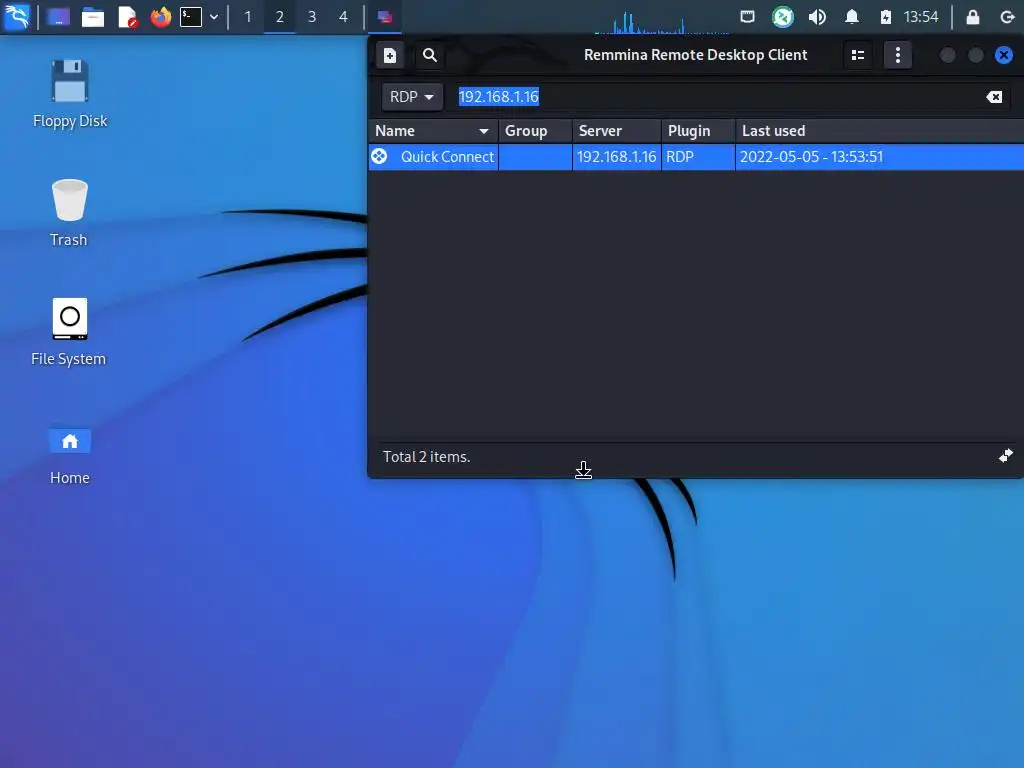Click the 192.168.1.16 server cell
Screen dimensions: 1024x768
pos(616,157)
